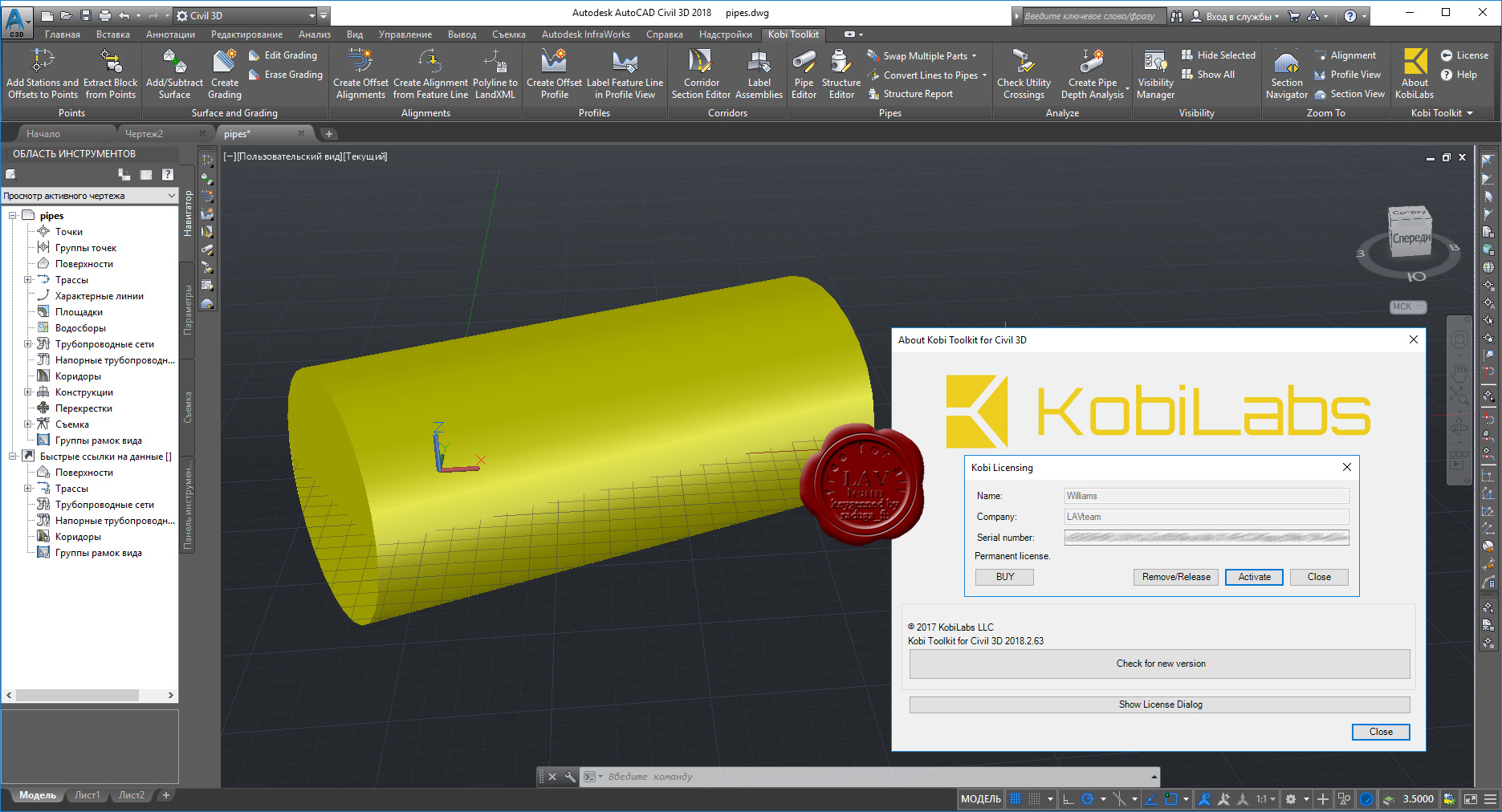
Task: Open the Structure Editor
Action: [x=841, y=73]
